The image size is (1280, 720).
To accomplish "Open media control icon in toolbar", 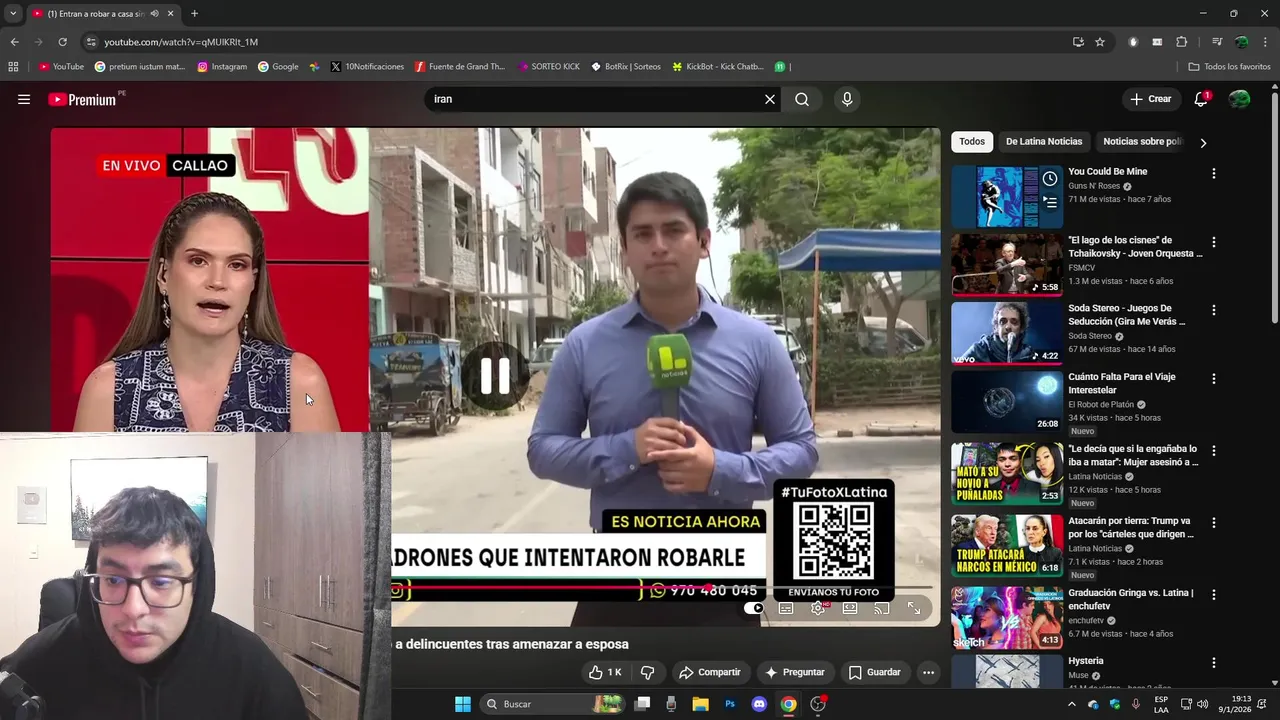I will [x=1217, y=42].
